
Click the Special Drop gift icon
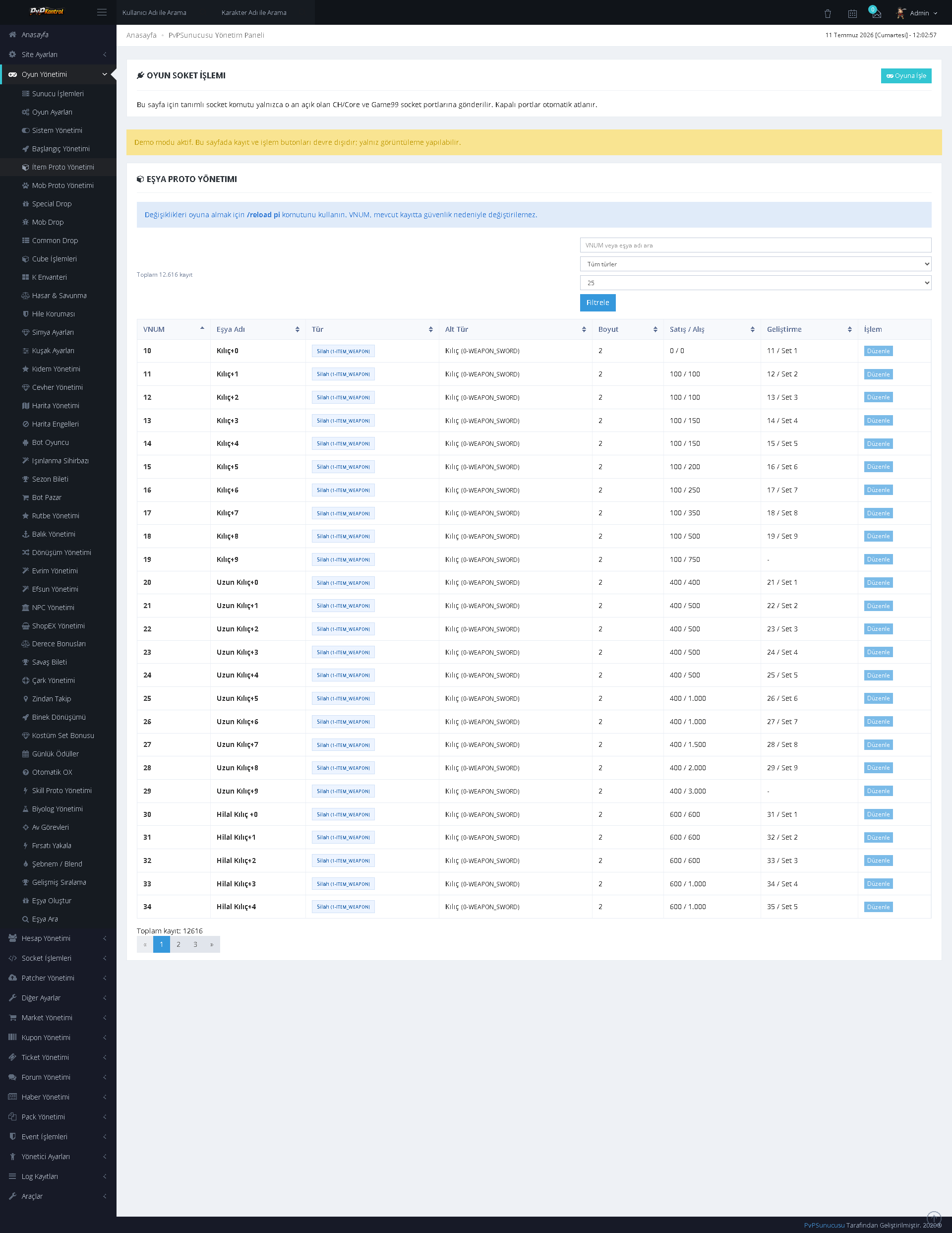pyautogui.click(x=25, y=204)
